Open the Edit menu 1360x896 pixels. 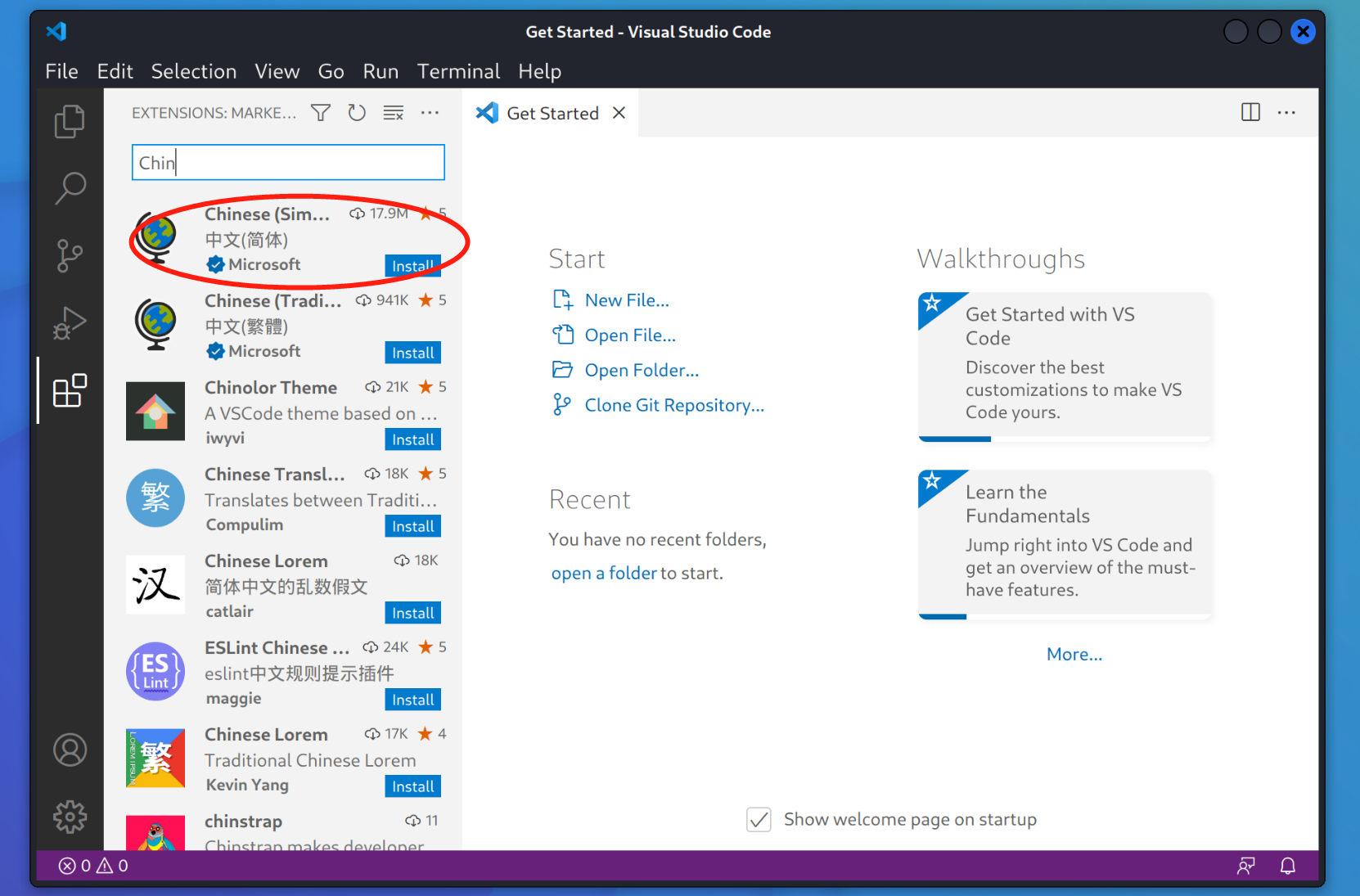point(115,71)
